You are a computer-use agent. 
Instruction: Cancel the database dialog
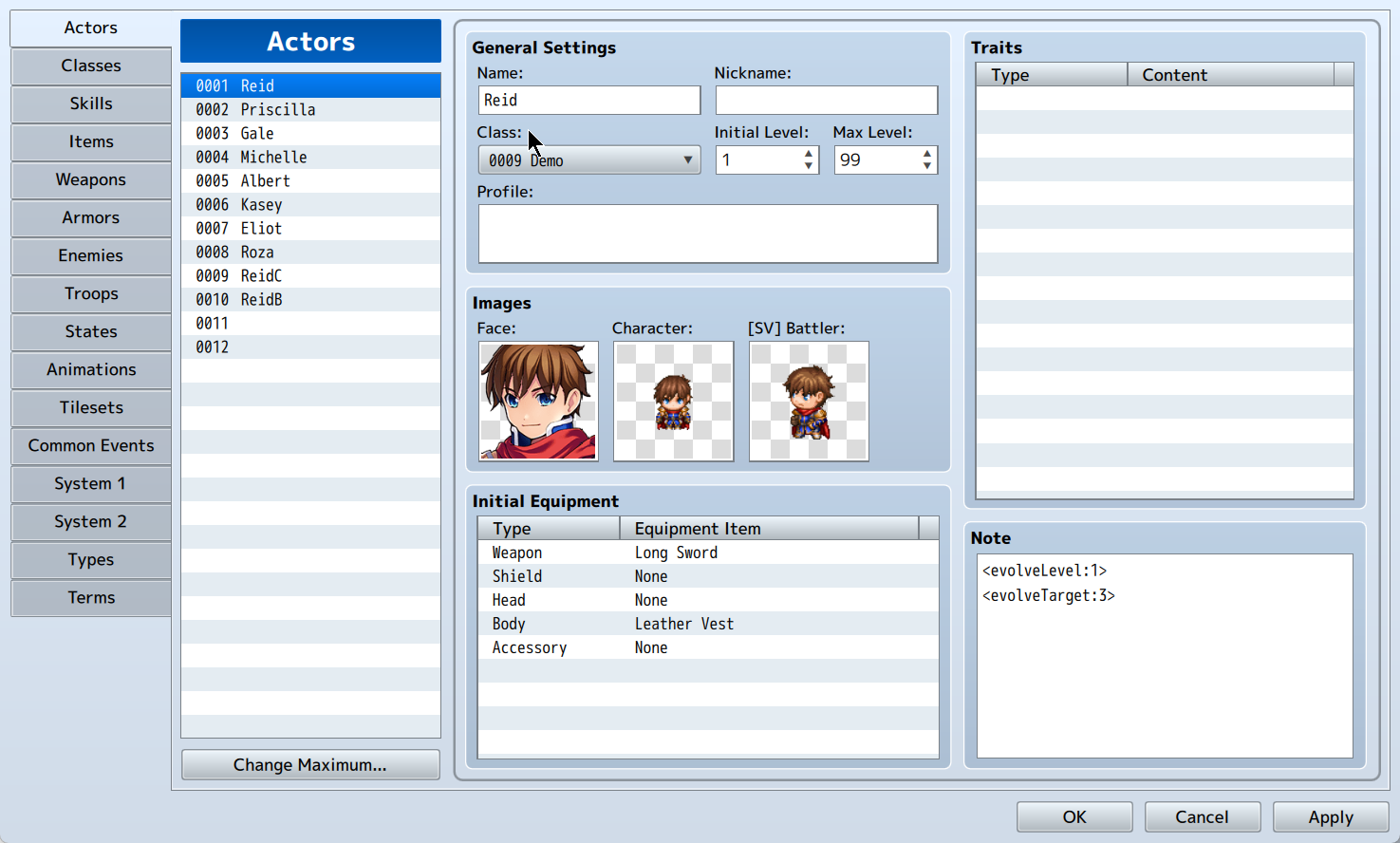pos(1203,816)
